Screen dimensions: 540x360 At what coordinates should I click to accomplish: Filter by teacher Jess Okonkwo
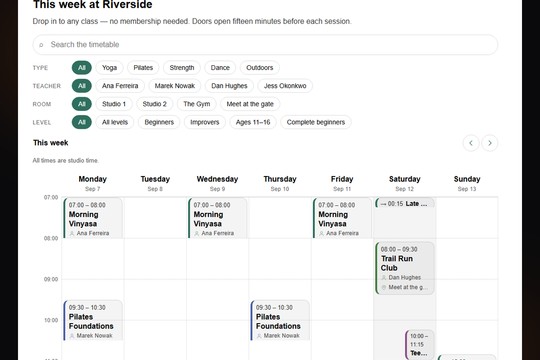(x=285, y=86)
